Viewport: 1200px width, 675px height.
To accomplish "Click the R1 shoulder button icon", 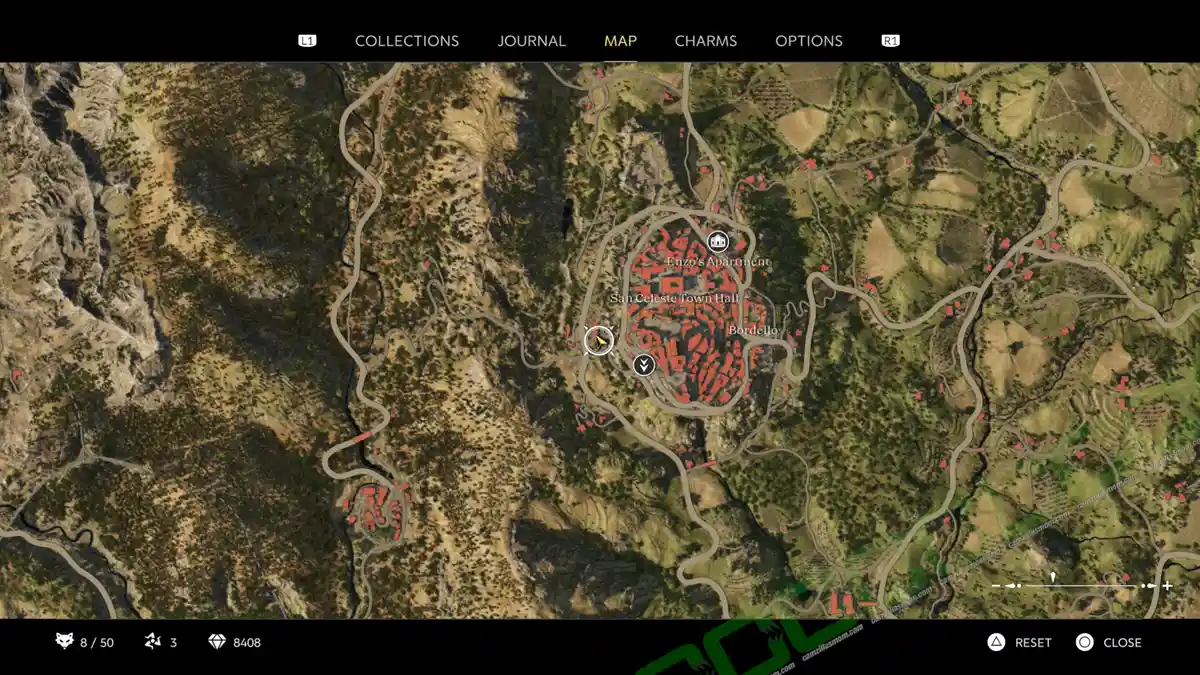I will click(890, 41).
